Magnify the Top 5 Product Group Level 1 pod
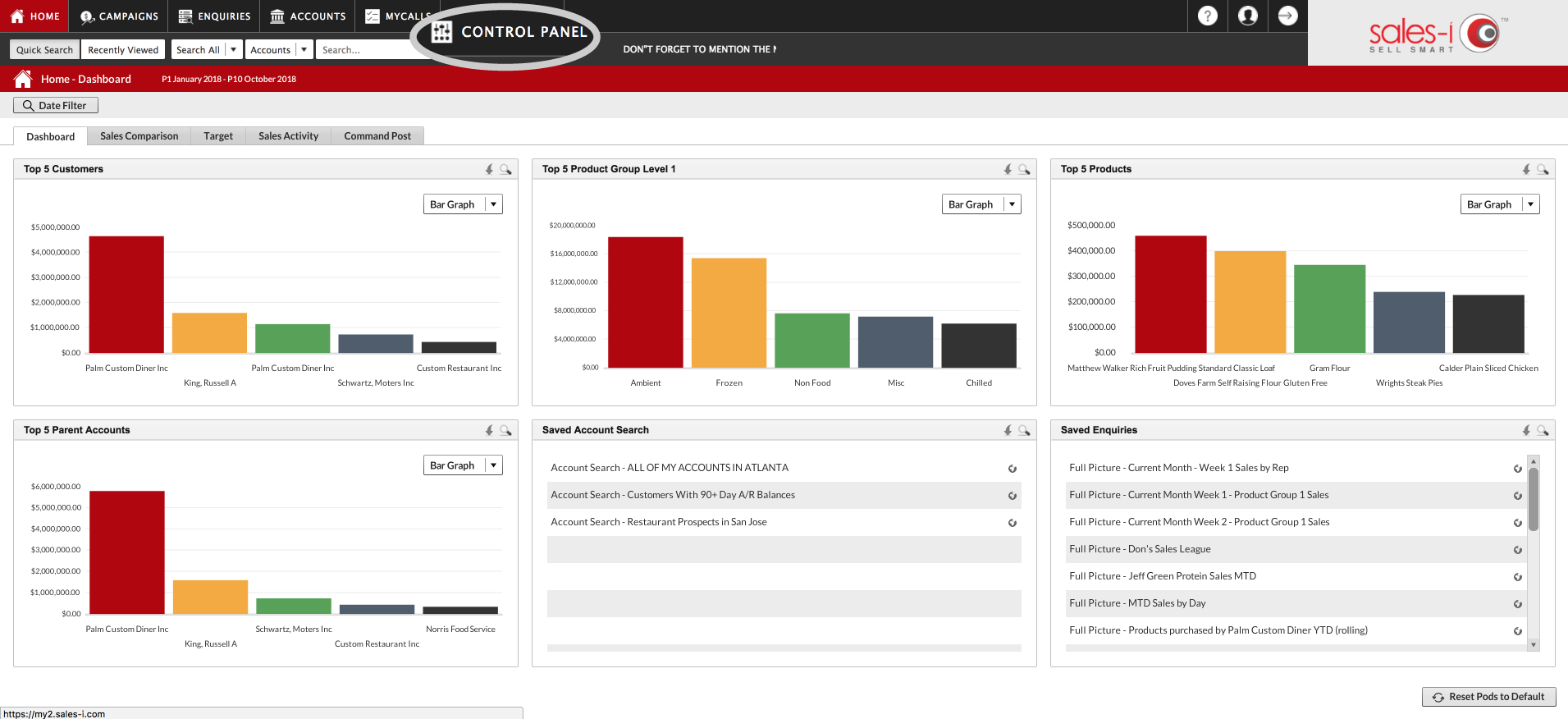Screen dimensions: 1568x719 click(x=1024, y=169)
